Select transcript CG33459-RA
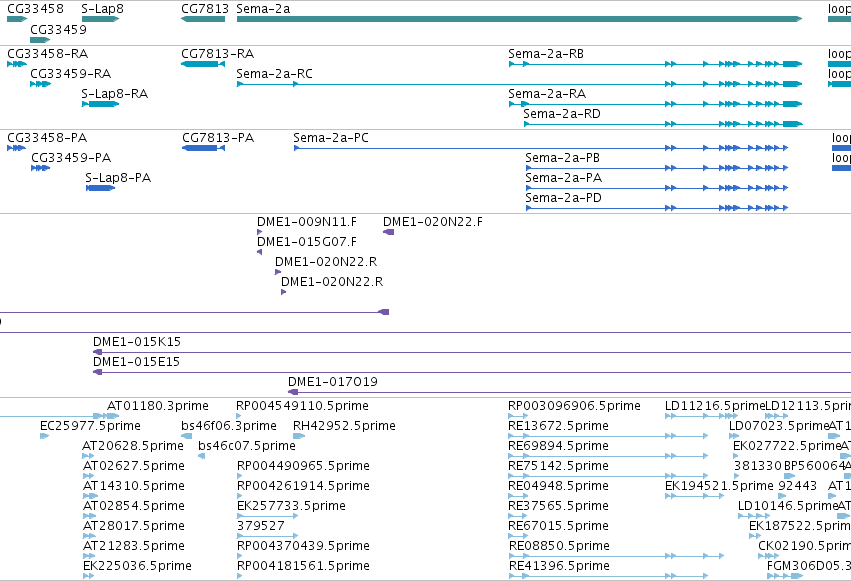 (x=41, y=84)
